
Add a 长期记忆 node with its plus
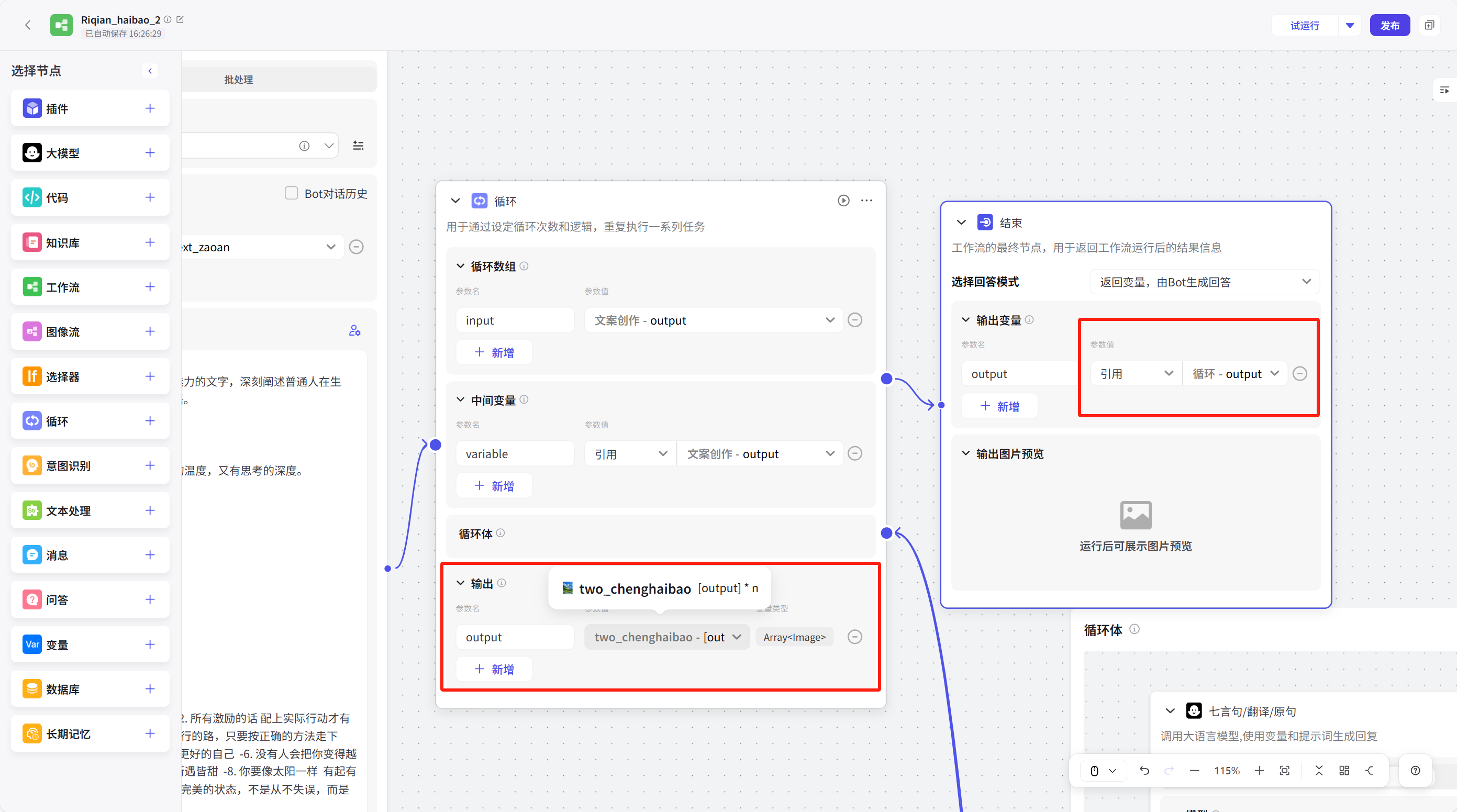tap(150, 733)
